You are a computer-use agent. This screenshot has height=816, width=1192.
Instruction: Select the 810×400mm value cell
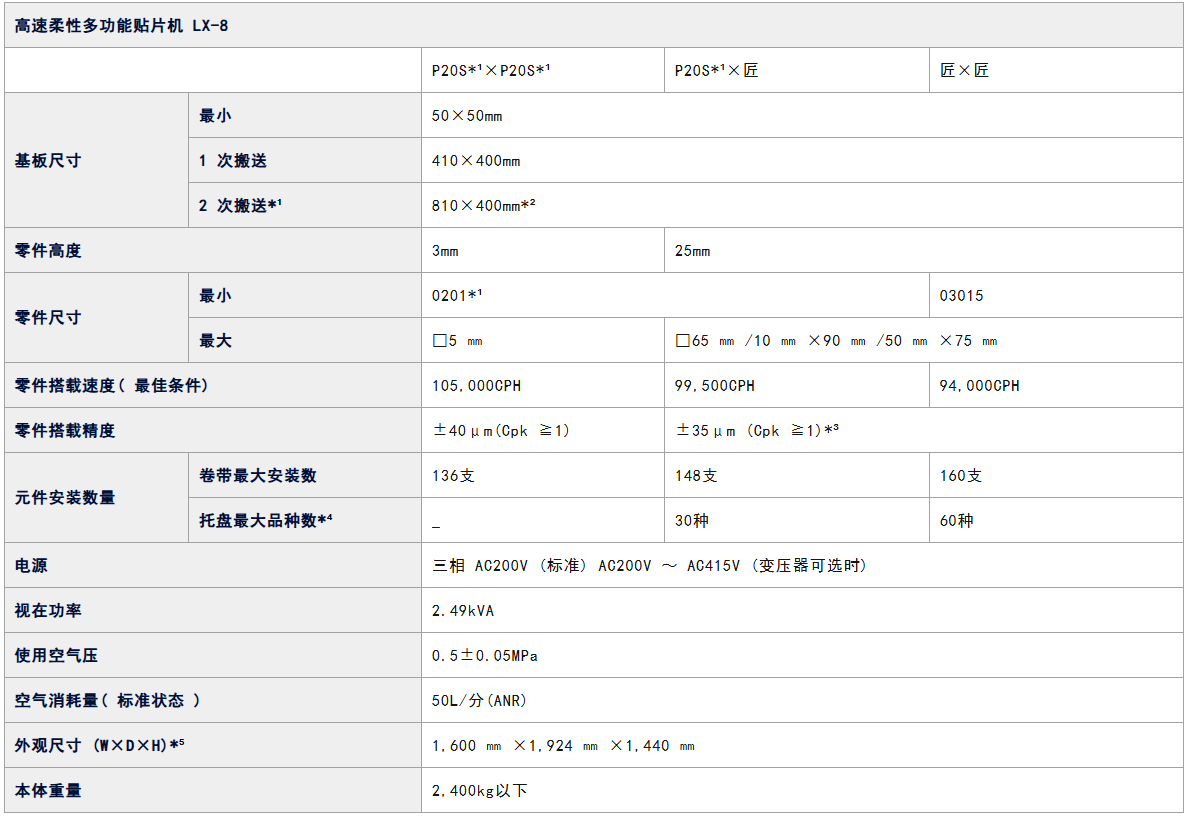tap(485, 206)
